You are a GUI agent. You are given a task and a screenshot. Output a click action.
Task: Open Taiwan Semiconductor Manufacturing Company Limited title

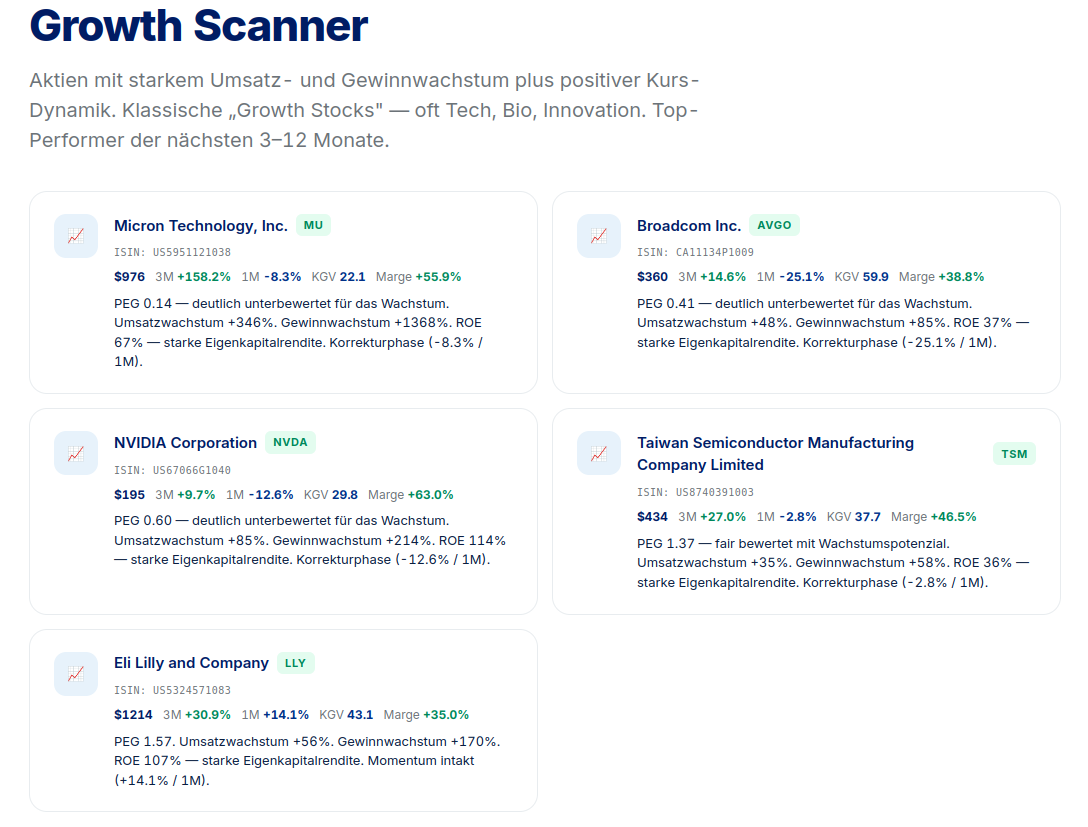(x=775, y=454)
